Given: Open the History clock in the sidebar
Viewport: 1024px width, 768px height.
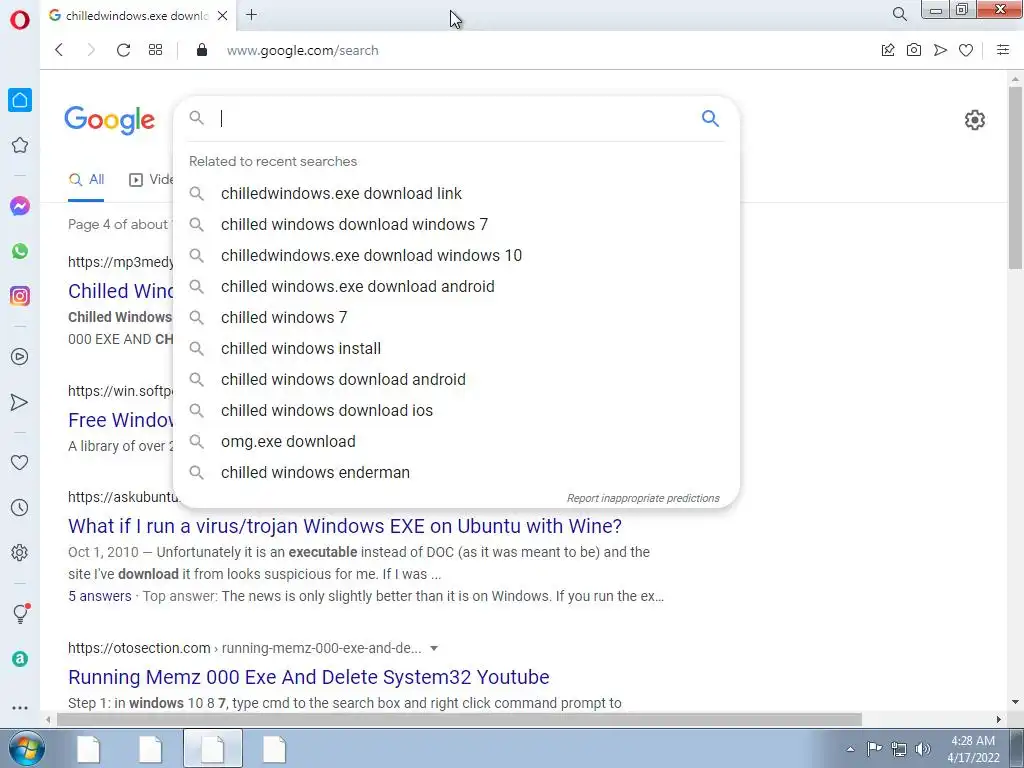Looking at the screenshot, I should coord(20,507).
